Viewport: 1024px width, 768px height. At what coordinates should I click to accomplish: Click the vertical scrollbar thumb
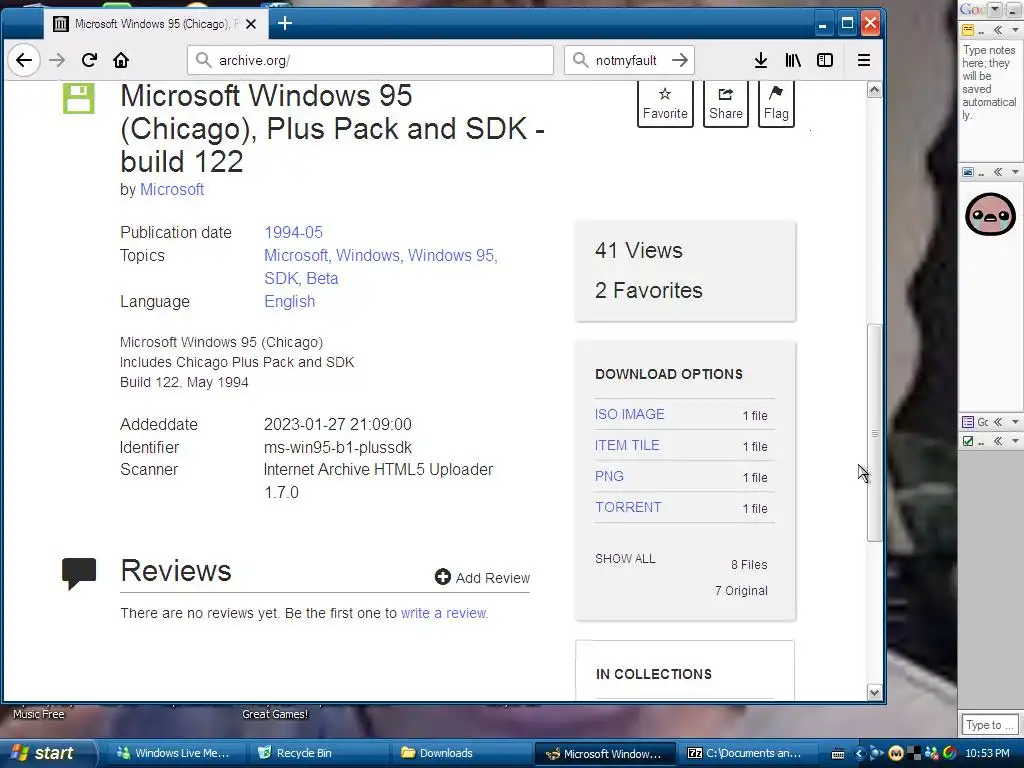point(874,432)
